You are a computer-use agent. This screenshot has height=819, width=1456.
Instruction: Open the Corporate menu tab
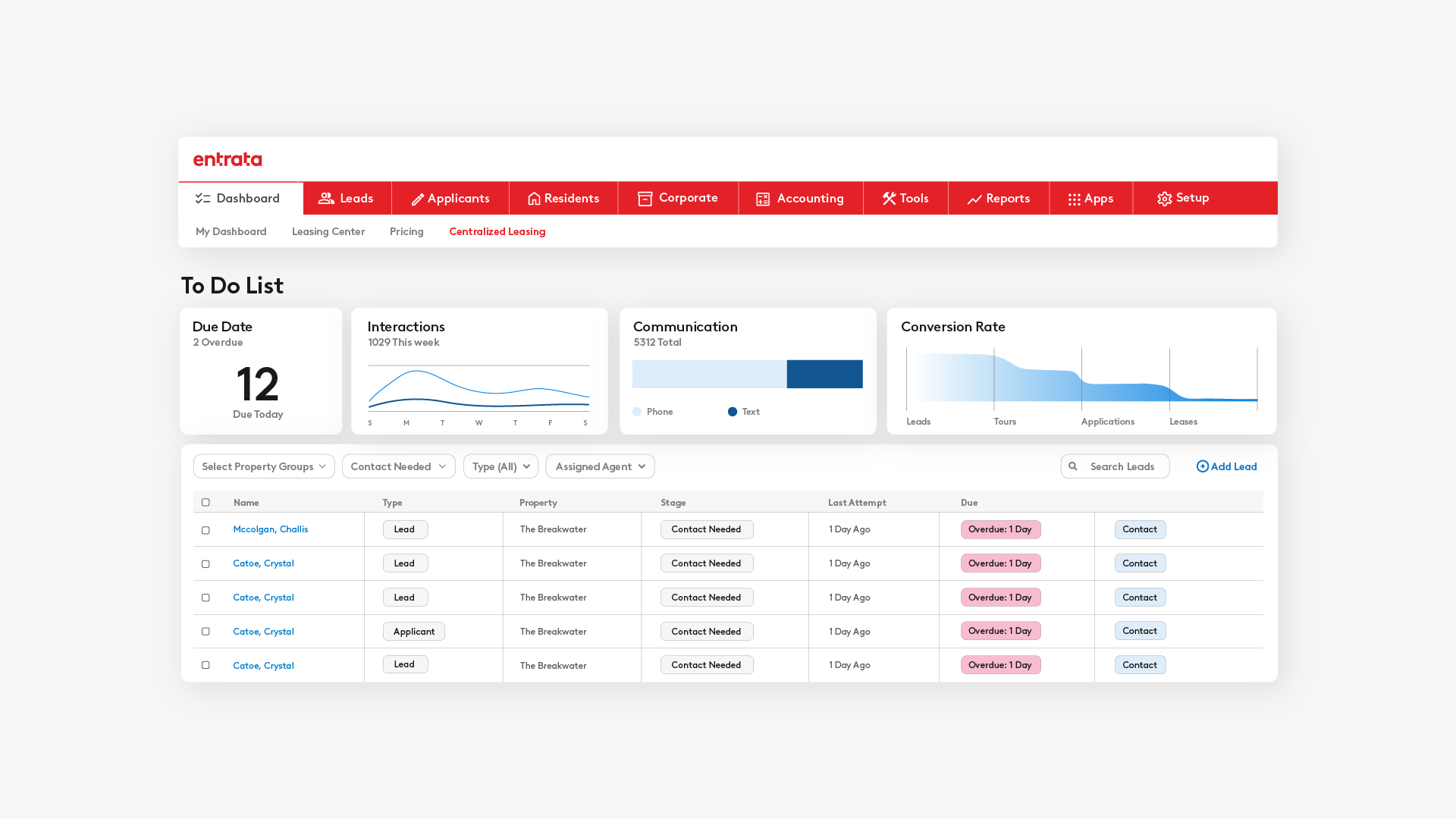pyautogui.click(x=678, y=199)
